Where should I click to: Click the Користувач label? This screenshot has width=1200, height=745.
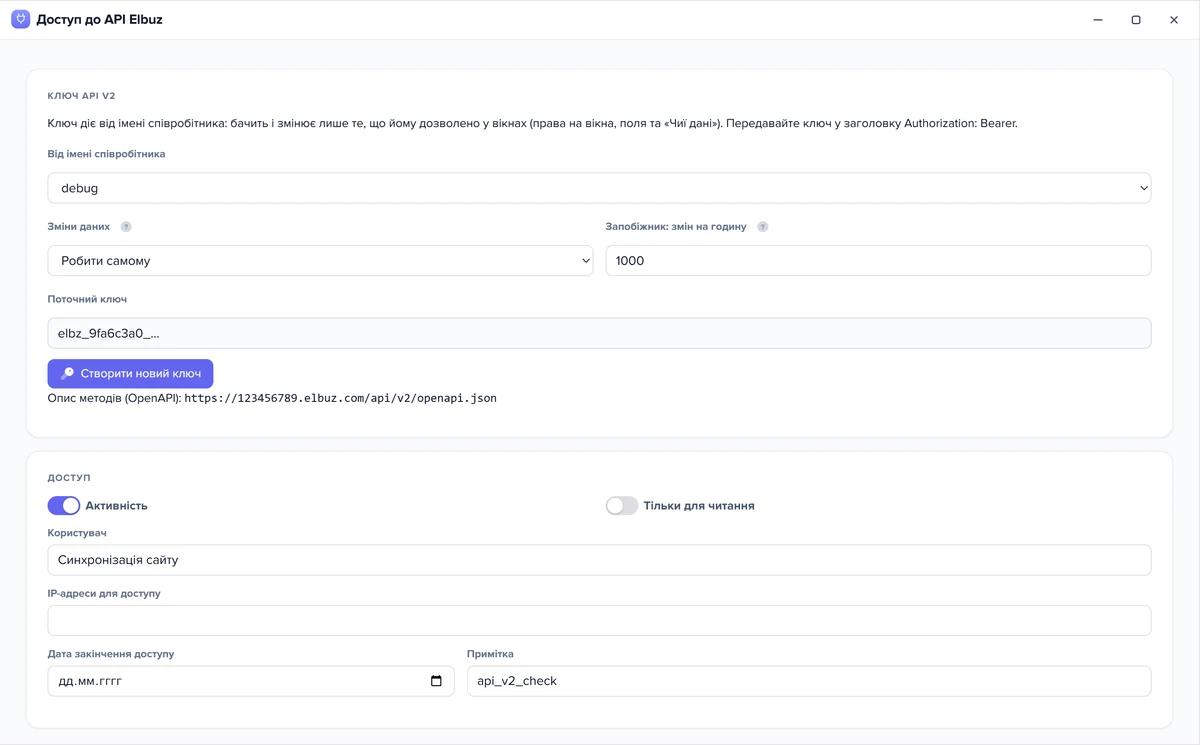[x=77, y=533]
